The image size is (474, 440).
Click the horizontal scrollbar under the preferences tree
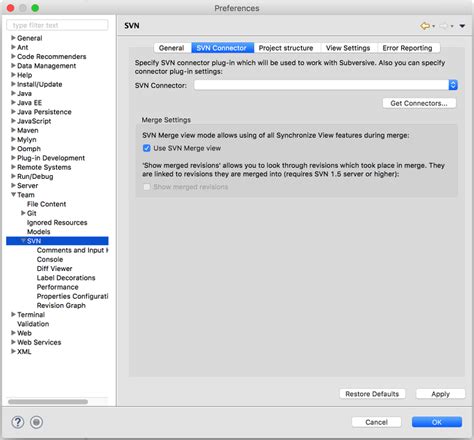pyautogui.click(x=48, y=402)
